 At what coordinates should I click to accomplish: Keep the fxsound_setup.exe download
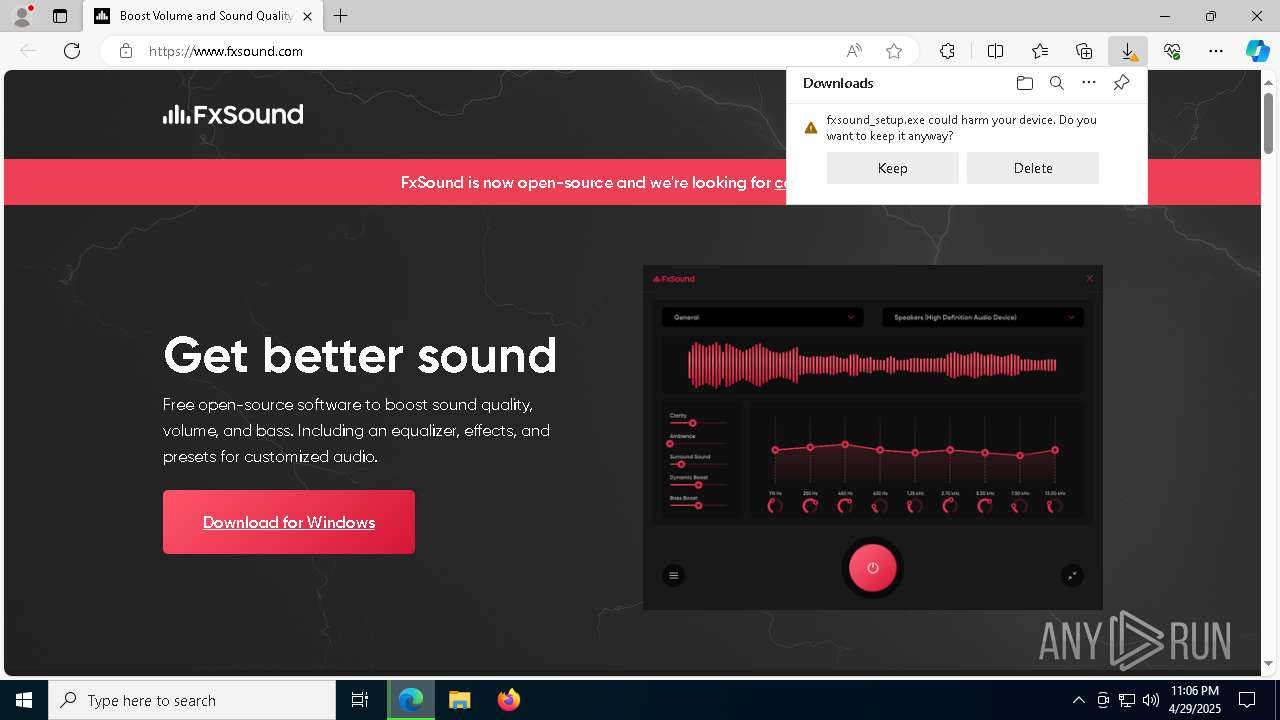pos(893,168)
